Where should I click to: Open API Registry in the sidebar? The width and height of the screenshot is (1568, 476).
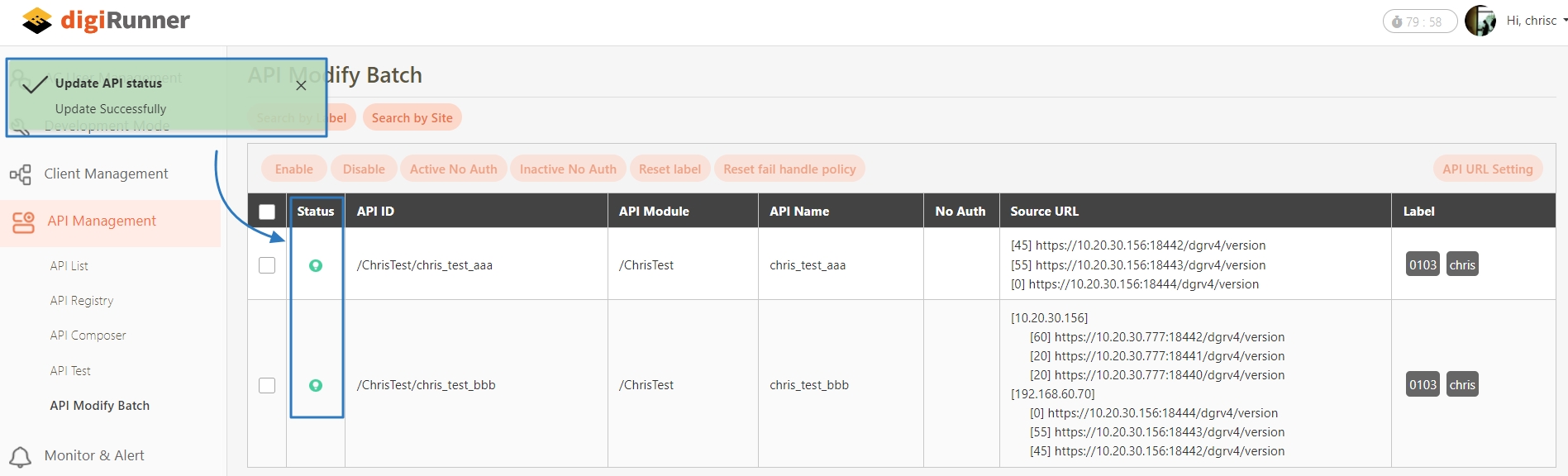[x=82, y=301]
